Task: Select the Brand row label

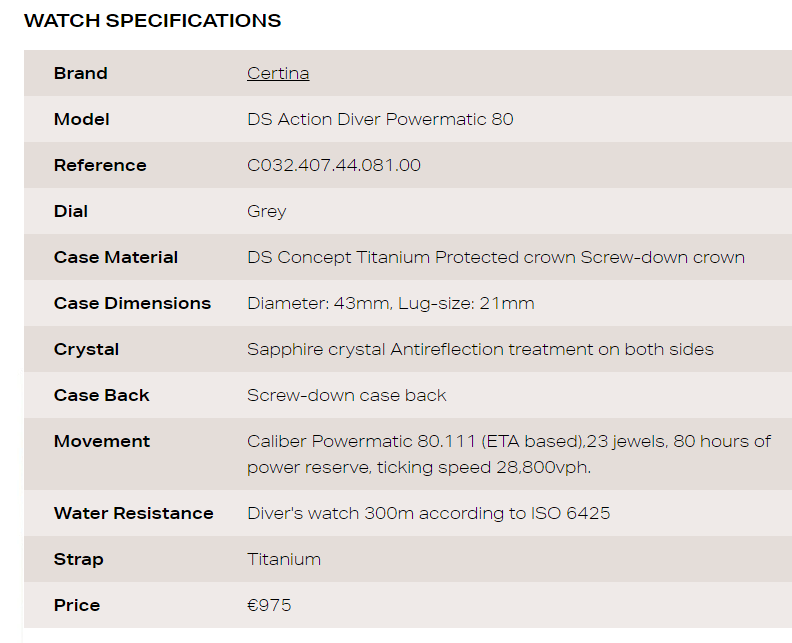Action: [80, 73]
